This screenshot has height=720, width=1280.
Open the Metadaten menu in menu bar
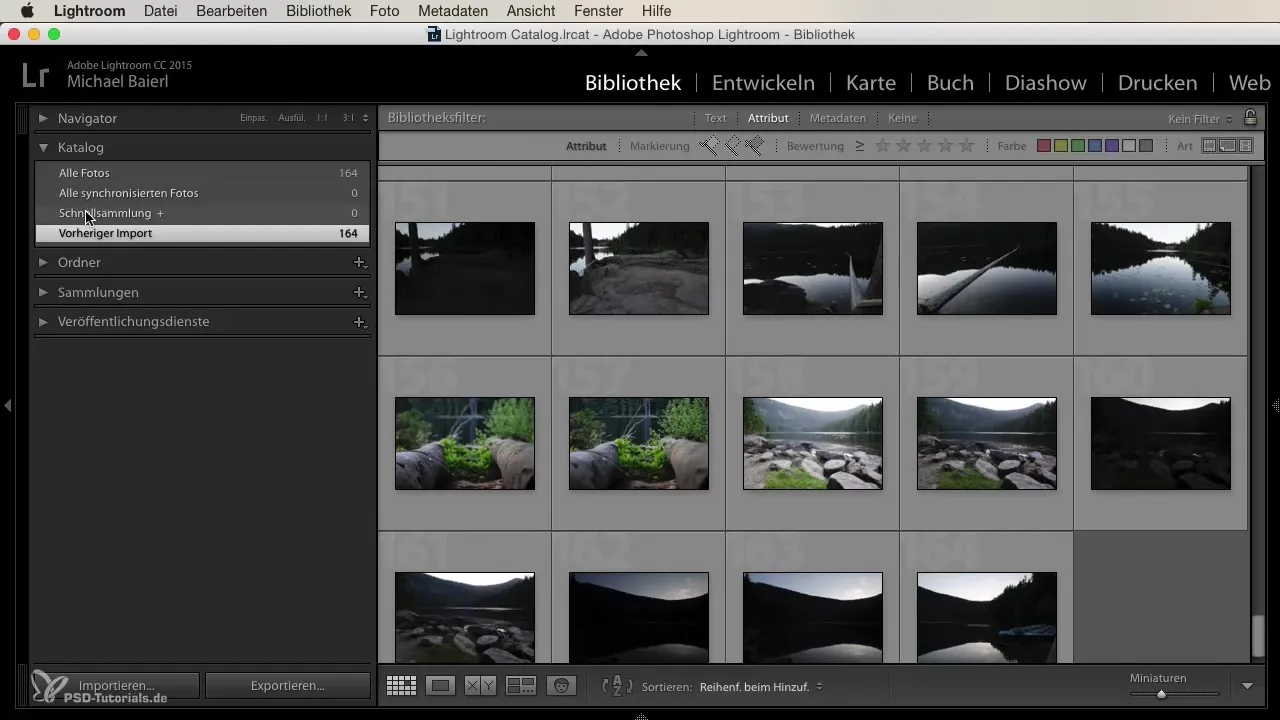453,11
